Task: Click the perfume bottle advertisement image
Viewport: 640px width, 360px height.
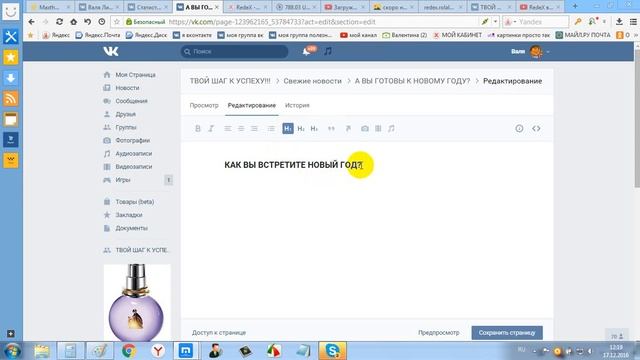Action: 137,302
